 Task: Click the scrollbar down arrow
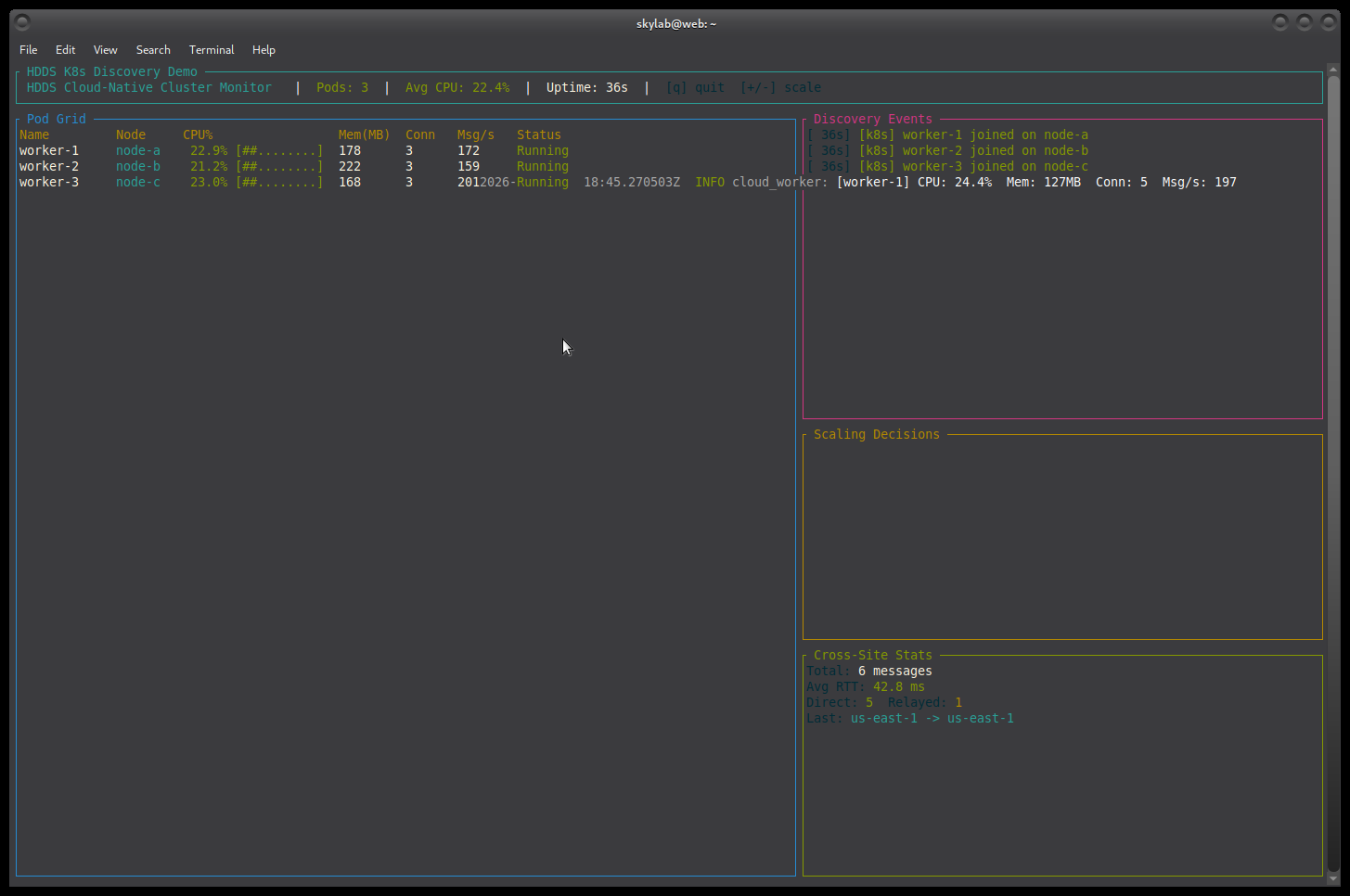point(1333,877)
